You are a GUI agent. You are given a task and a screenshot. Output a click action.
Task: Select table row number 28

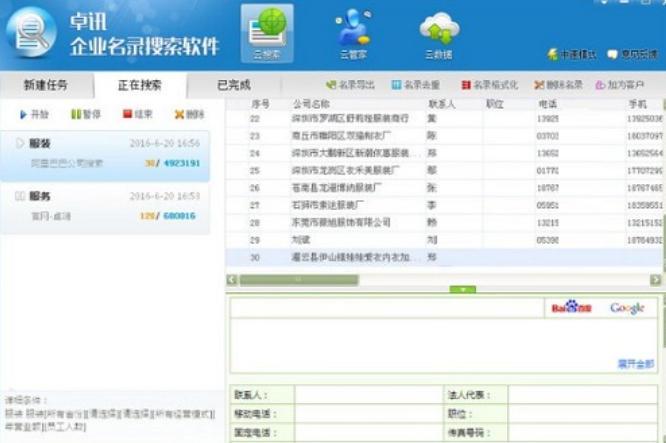[x=444, y=223]
